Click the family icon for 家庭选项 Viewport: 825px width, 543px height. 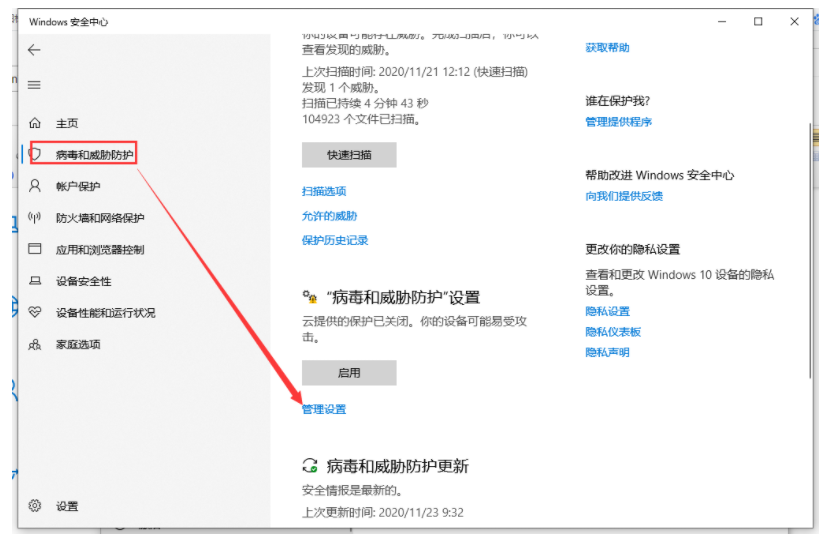click(35, 345)
